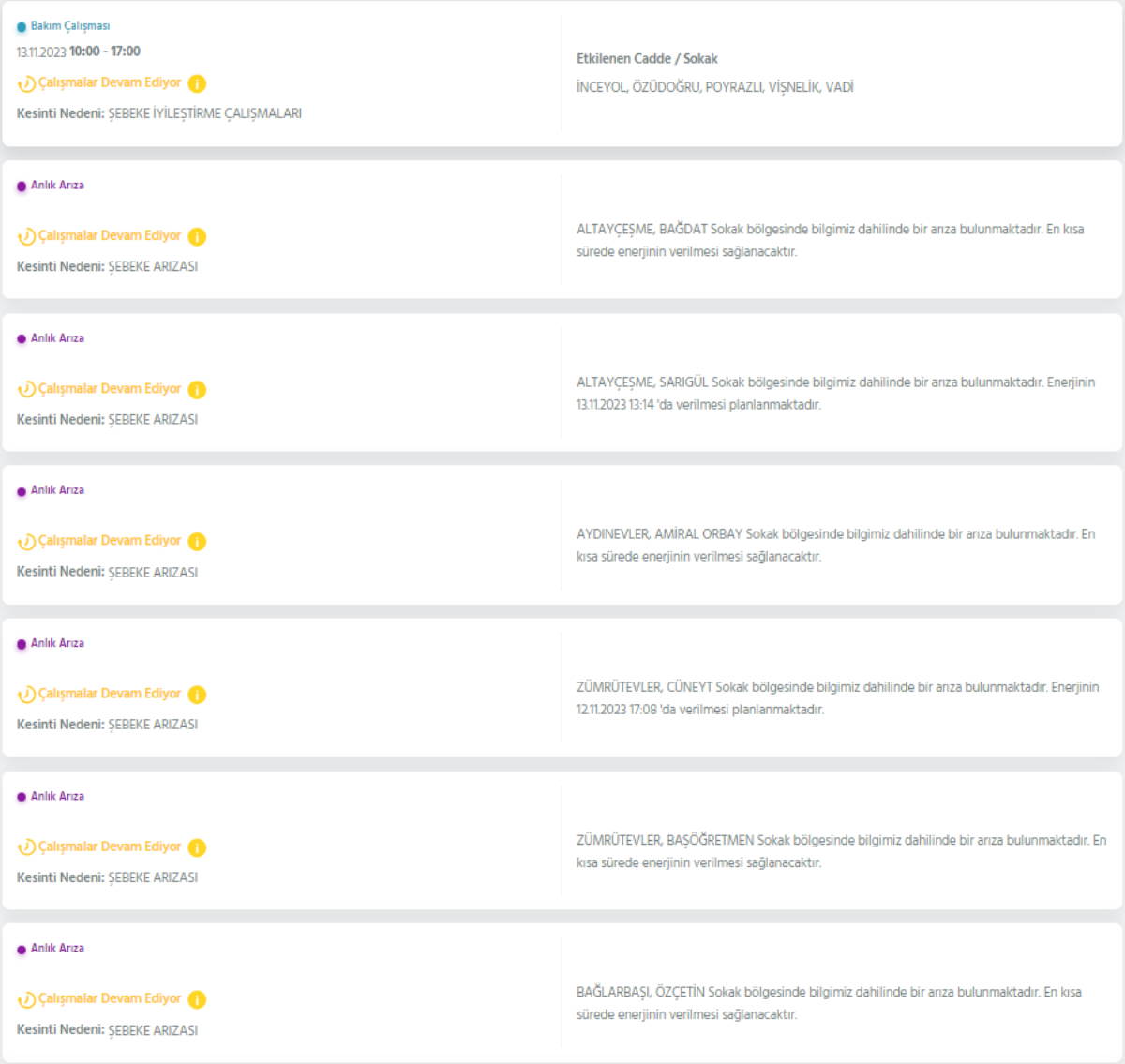Click clock status icon in ALTAYÇEŞME BAĞDAT card
Image resolution: width=1125 pixels, height=1064 pixels.
tap(26, 236)
